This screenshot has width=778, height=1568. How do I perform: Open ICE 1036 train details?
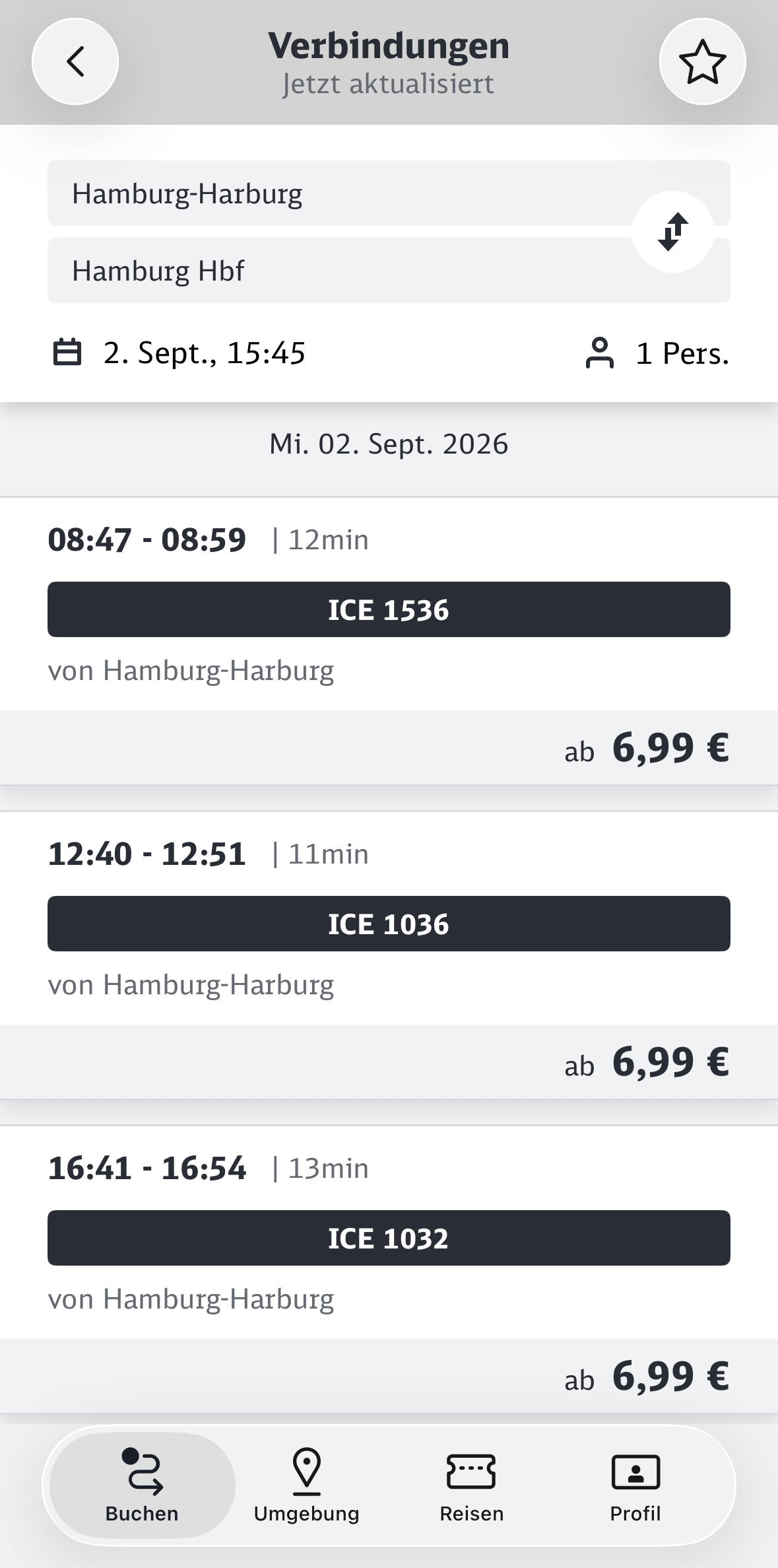click(x=389, y=924)
